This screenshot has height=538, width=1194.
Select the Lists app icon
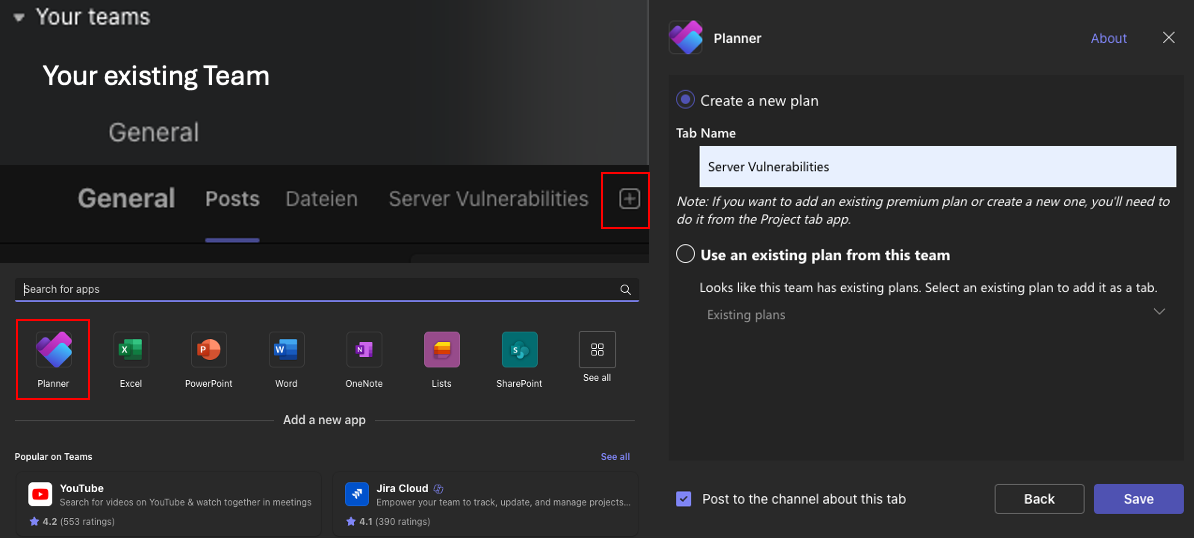click(x=442, y=350)
